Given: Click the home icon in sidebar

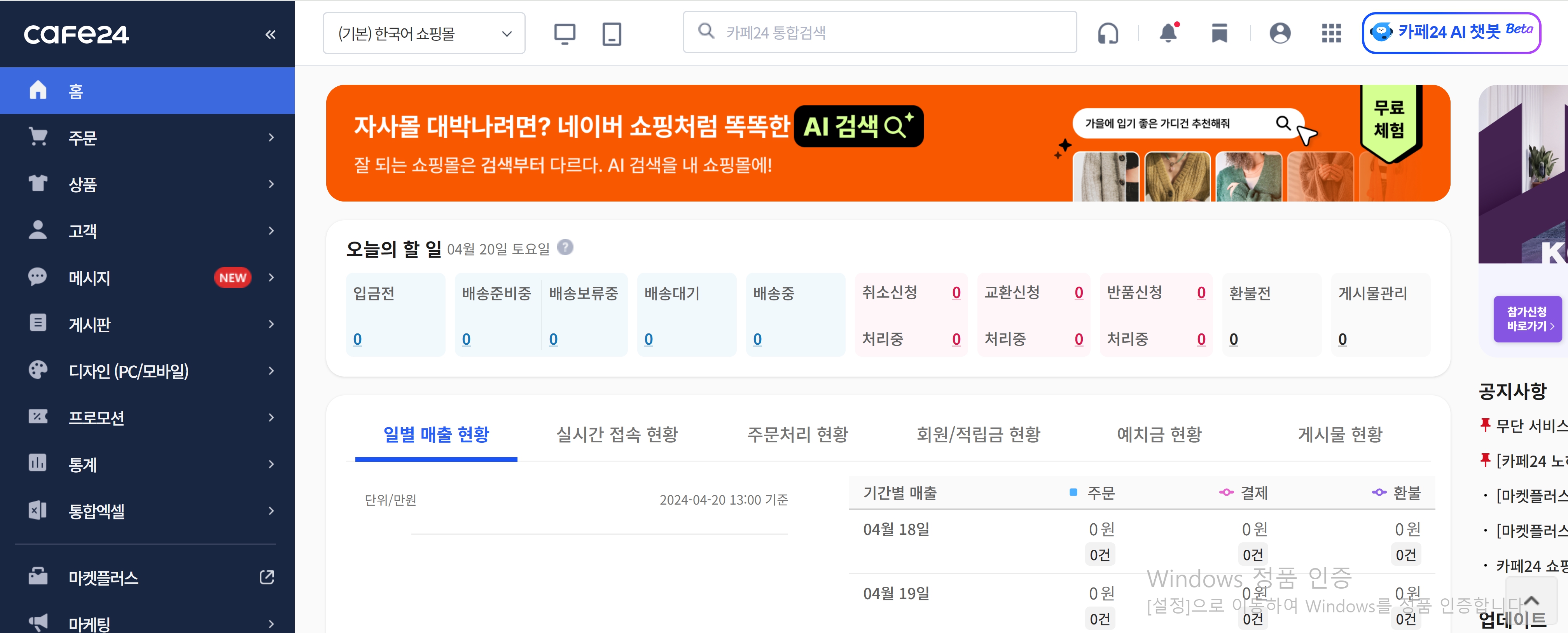Looking at the screenshot, I should click(x=38, y=90).
